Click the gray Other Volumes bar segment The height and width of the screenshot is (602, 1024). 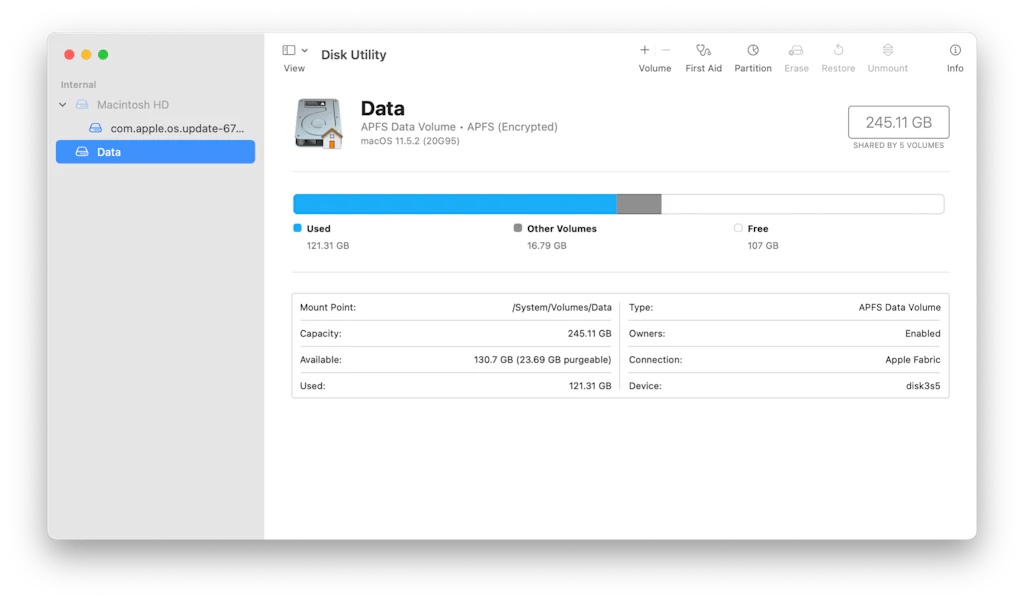click(x=639, y=204)
